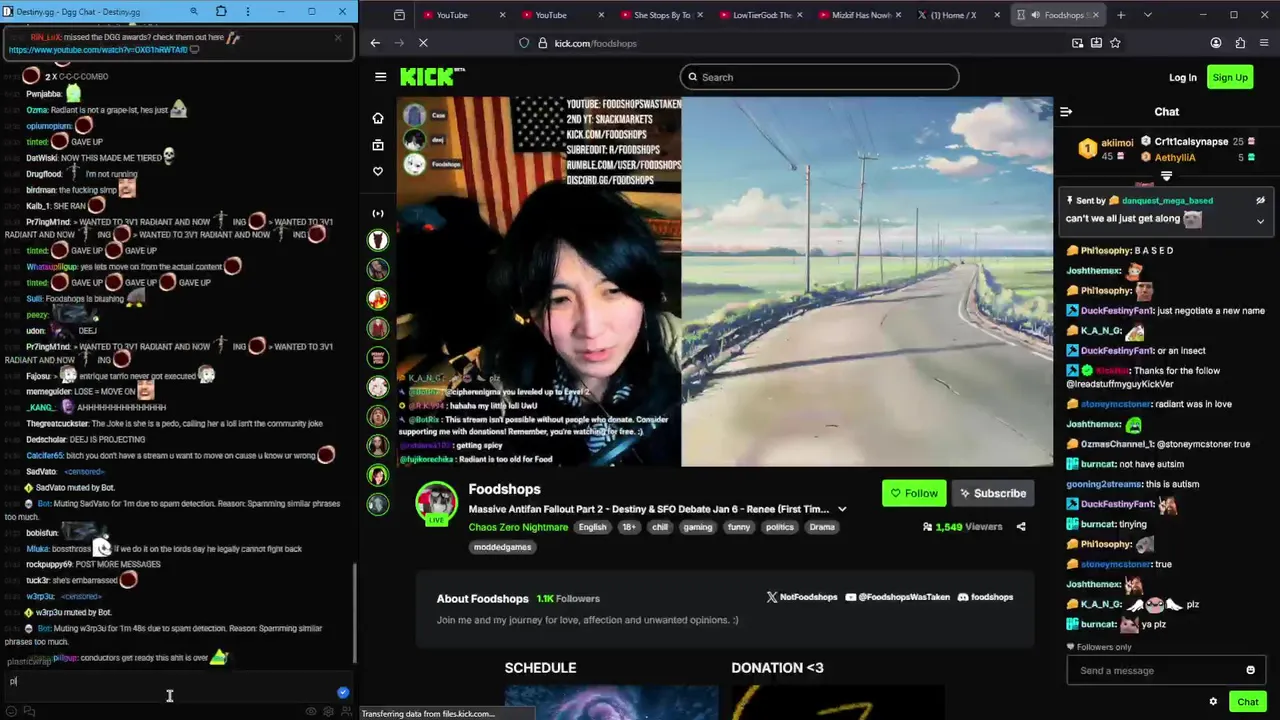The width and height of the screenshot is (1280, 720).
Task: Click Kick search box
Action: pos(819,77)
